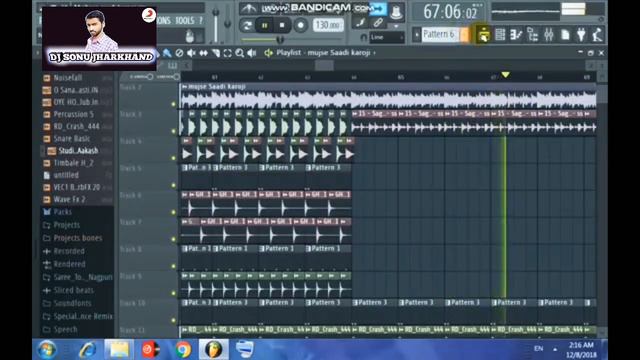Mute Track 3 via its green dot
The image size is (640, 360).
point(173,131)
